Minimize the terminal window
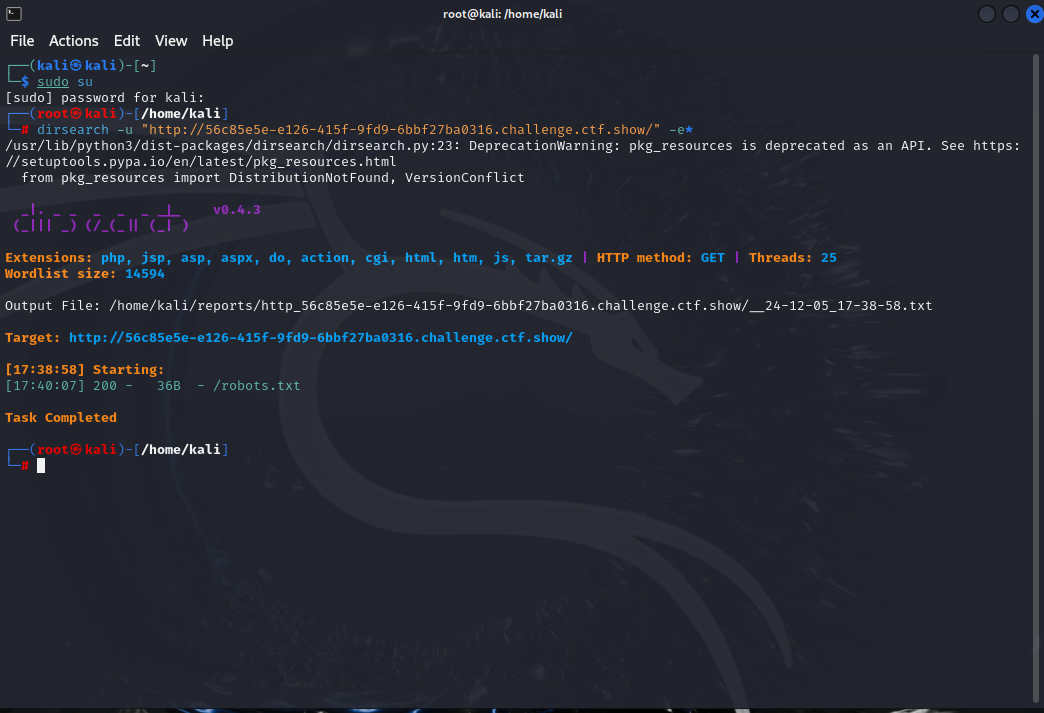The width and height of the screenshot is (1044, 713). [x=986, y=13]
